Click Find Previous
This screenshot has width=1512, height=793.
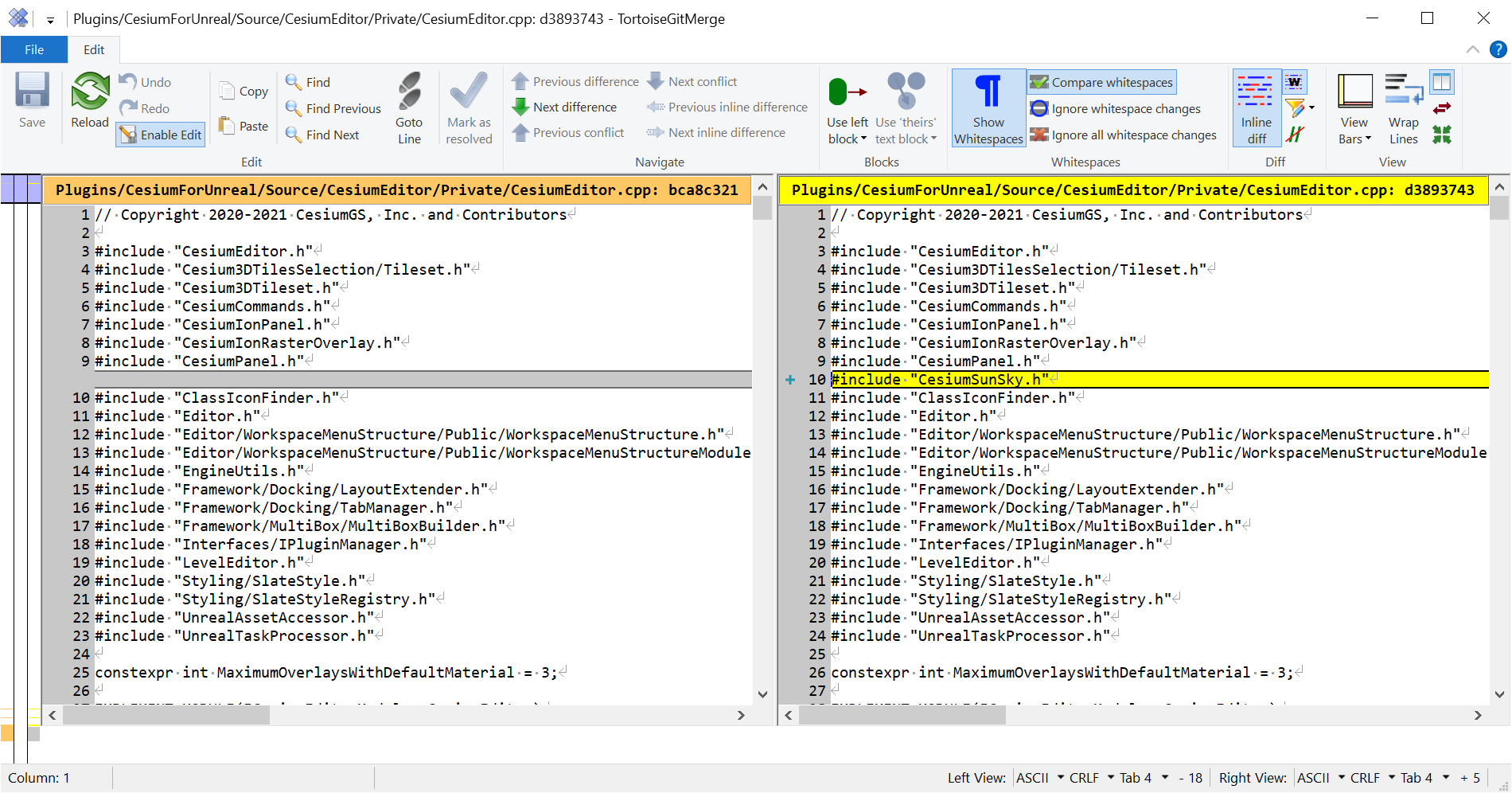333,108
